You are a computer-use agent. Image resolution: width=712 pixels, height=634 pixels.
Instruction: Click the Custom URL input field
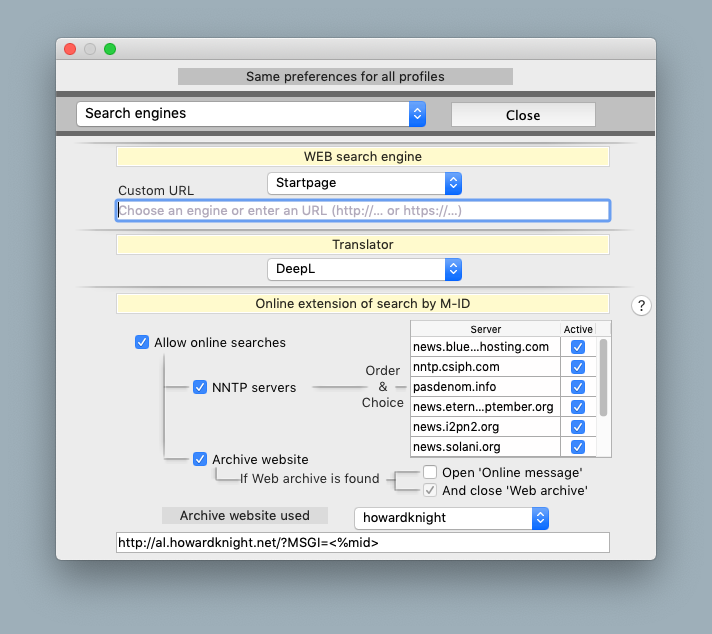tap(362, 211)
